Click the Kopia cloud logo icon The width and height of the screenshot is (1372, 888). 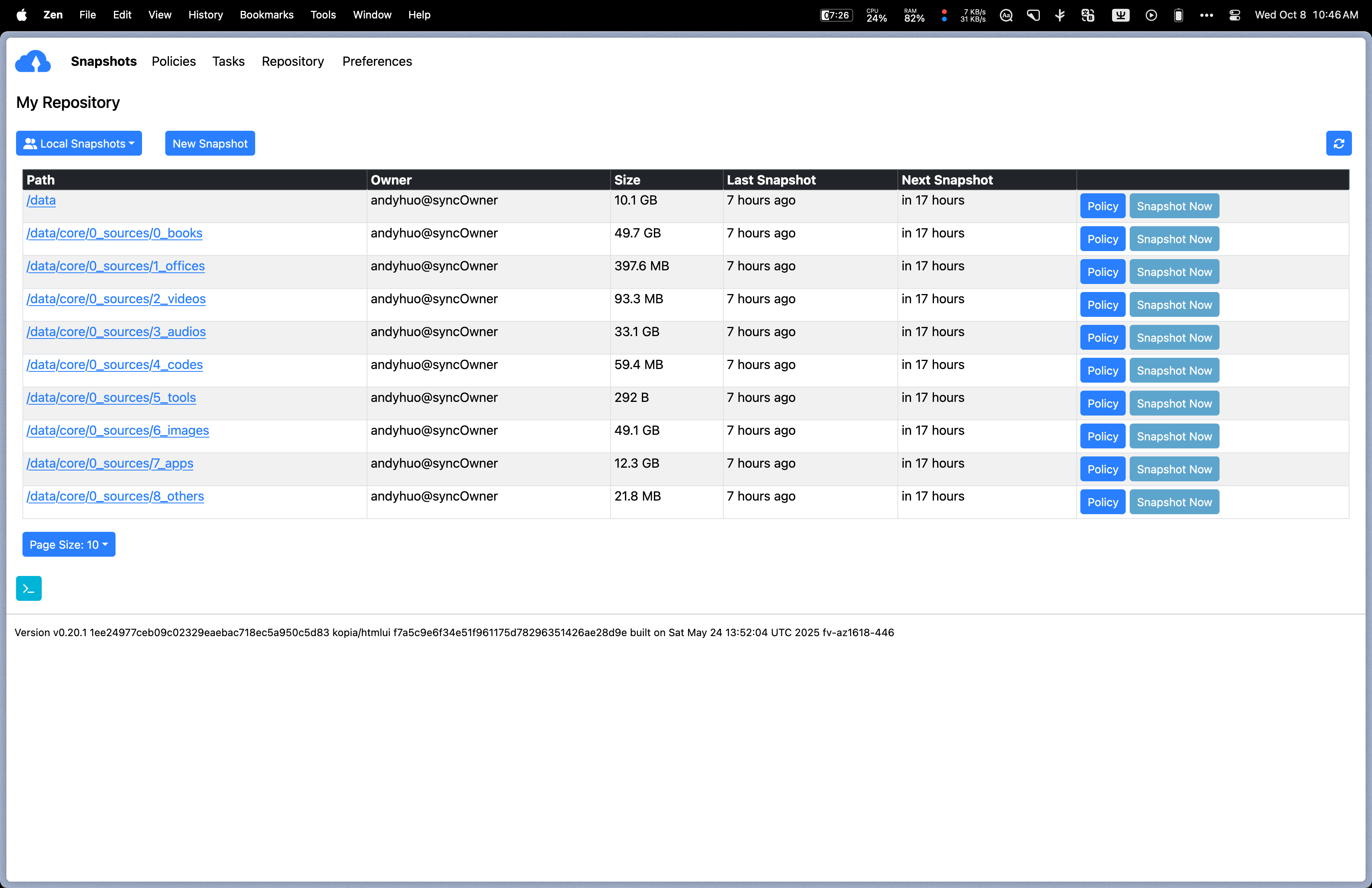[x=33, y=62]
